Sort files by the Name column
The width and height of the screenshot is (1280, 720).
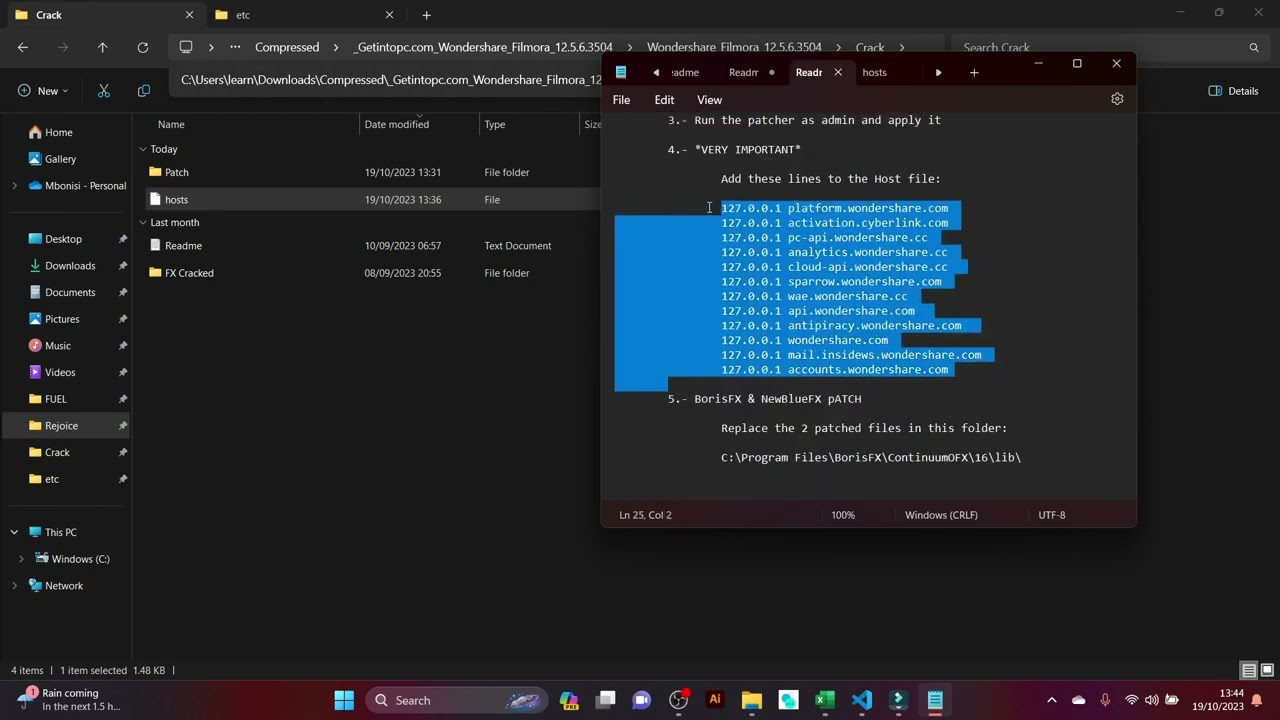click(171, 124)
